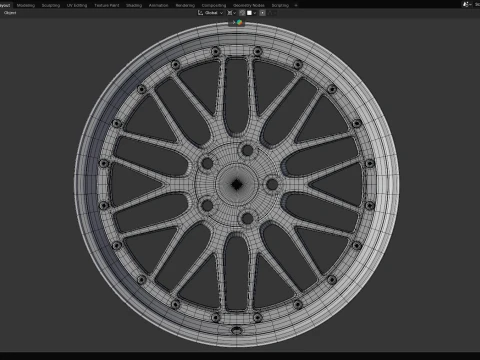Click the center hub cap of the wheel
The width and height of the screenshot is (480, 360).
237,184
